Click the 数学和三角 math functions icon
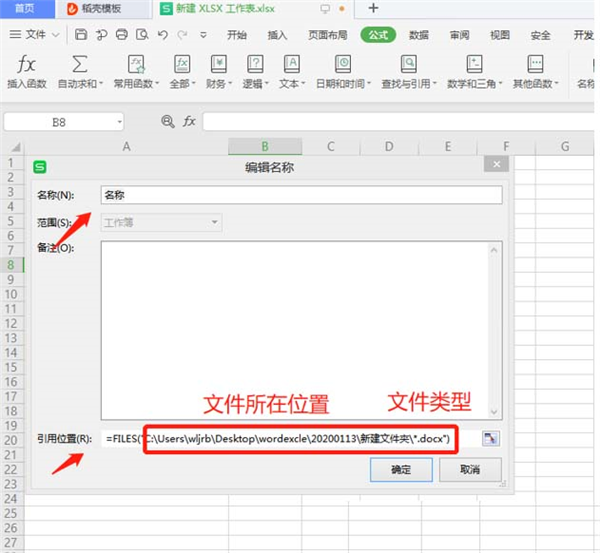600x553 pixels. (470, 65)
